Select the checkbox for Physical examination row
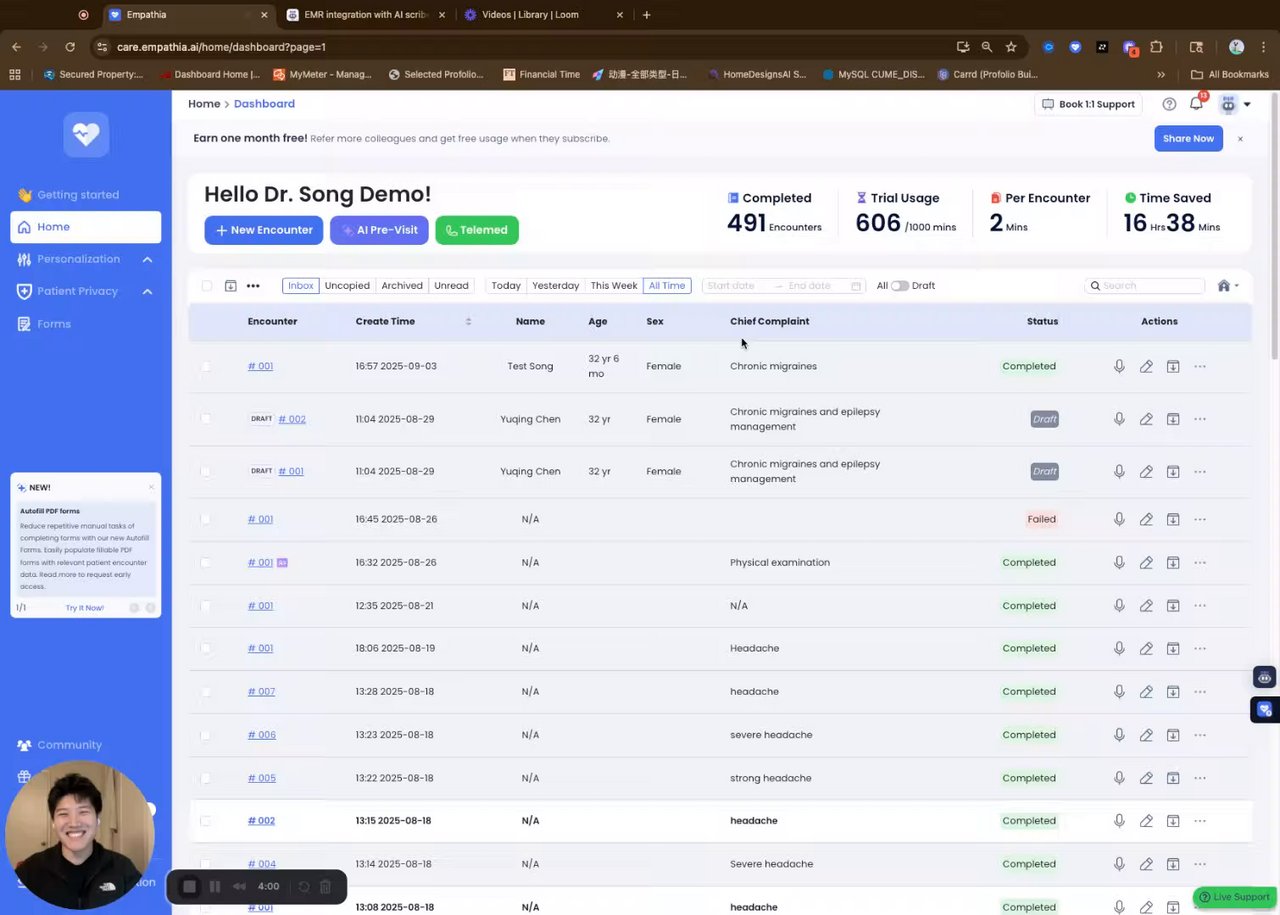 coord(206,563)
